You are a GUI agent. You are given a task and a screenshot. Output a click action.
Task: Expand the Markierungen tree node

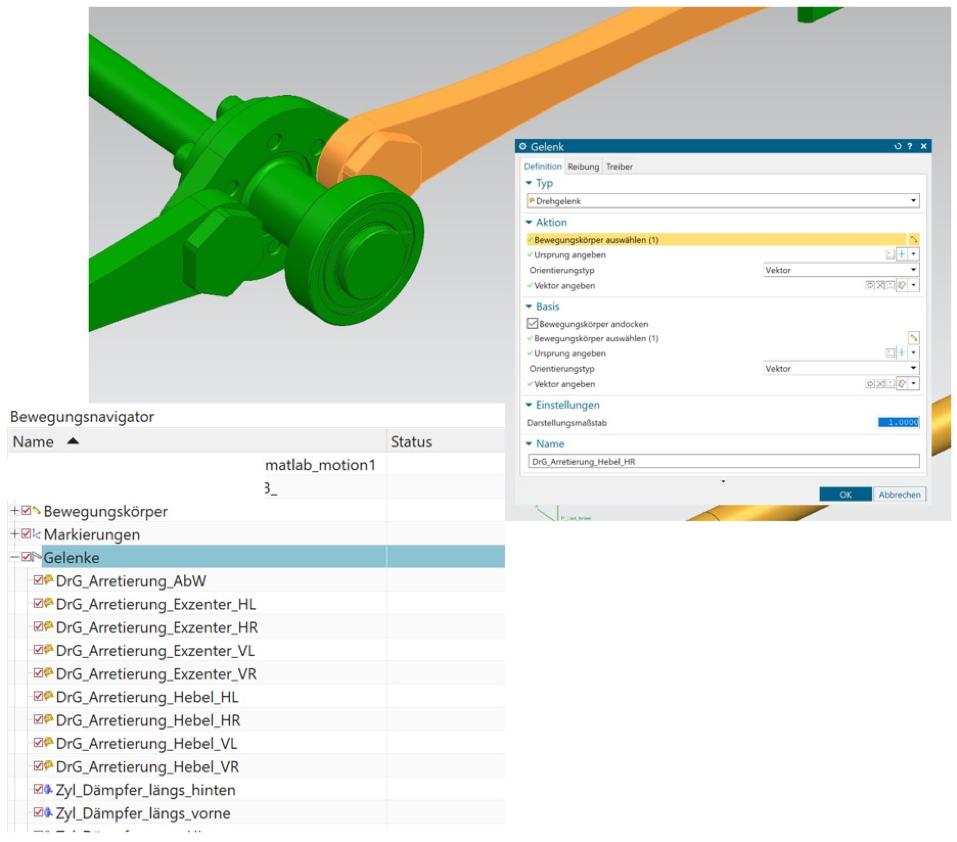point(14,534)
